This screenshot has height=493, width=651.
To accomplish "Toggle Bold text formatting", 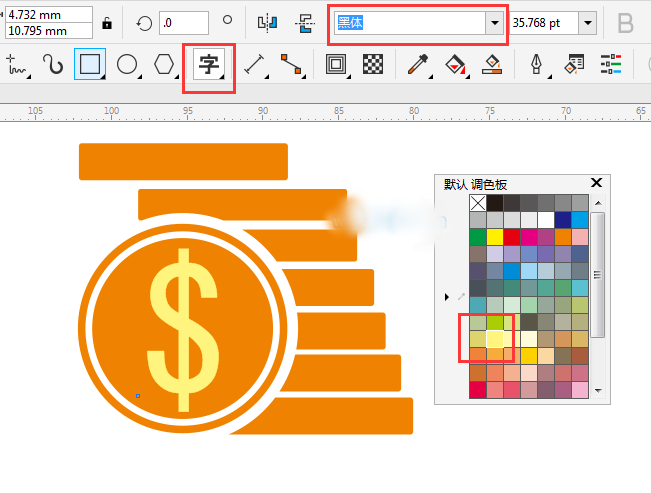I will point(627,23).
